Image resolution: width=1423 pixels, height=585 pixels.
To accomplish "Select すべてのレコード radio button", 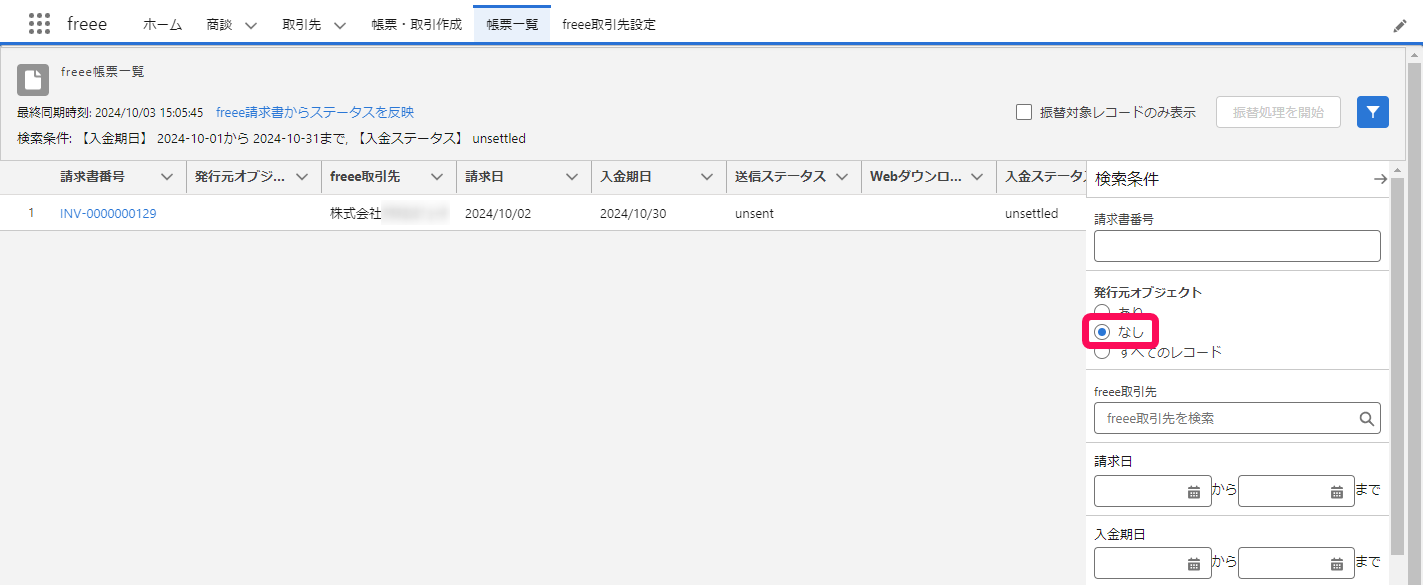I will tap(1102, 352).
